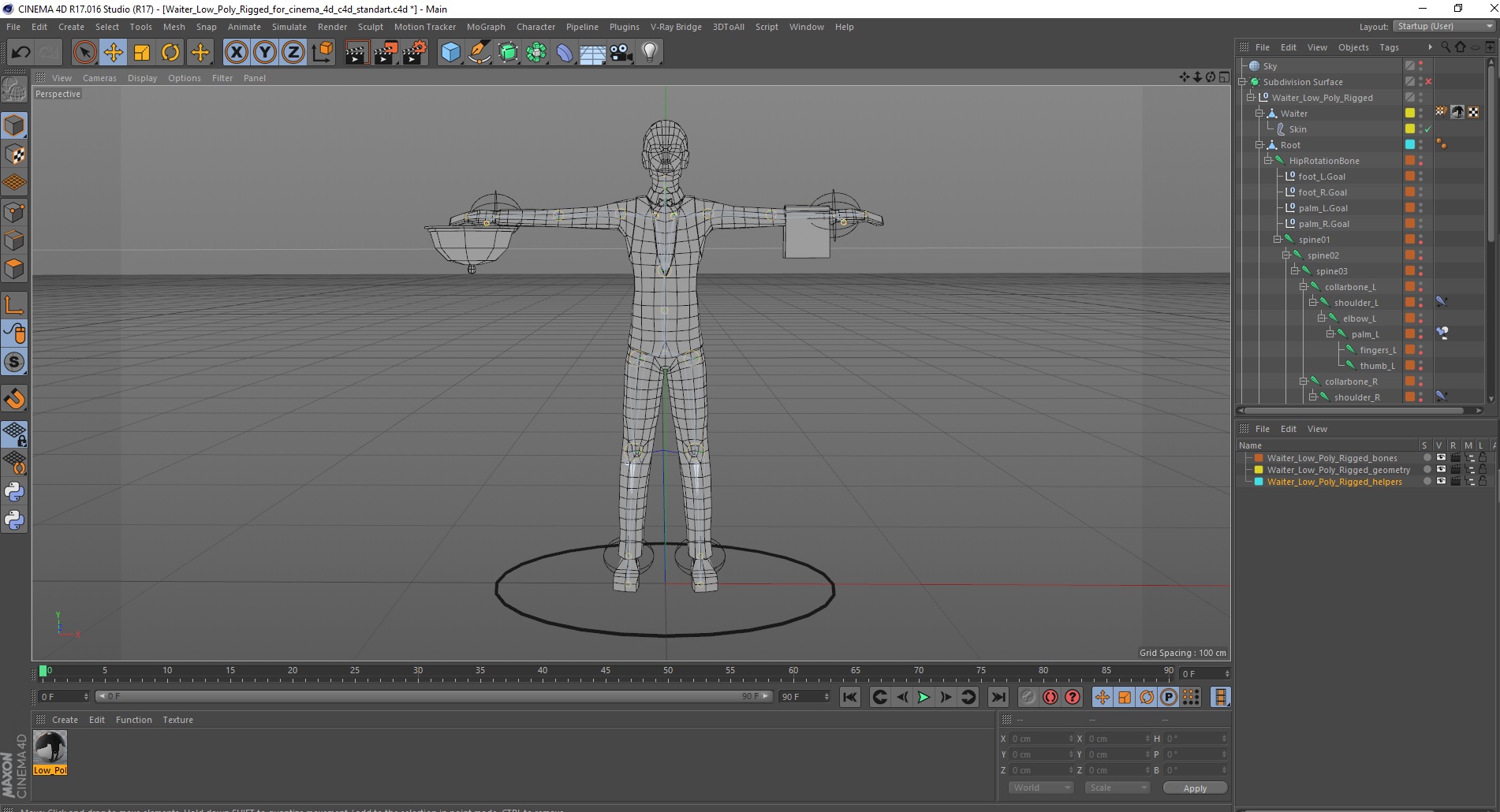The height and width of the screenshot is (812, 1500).
Task: Toggle Subdivision Surface enable mark
Action: [x=1428, y=82]
